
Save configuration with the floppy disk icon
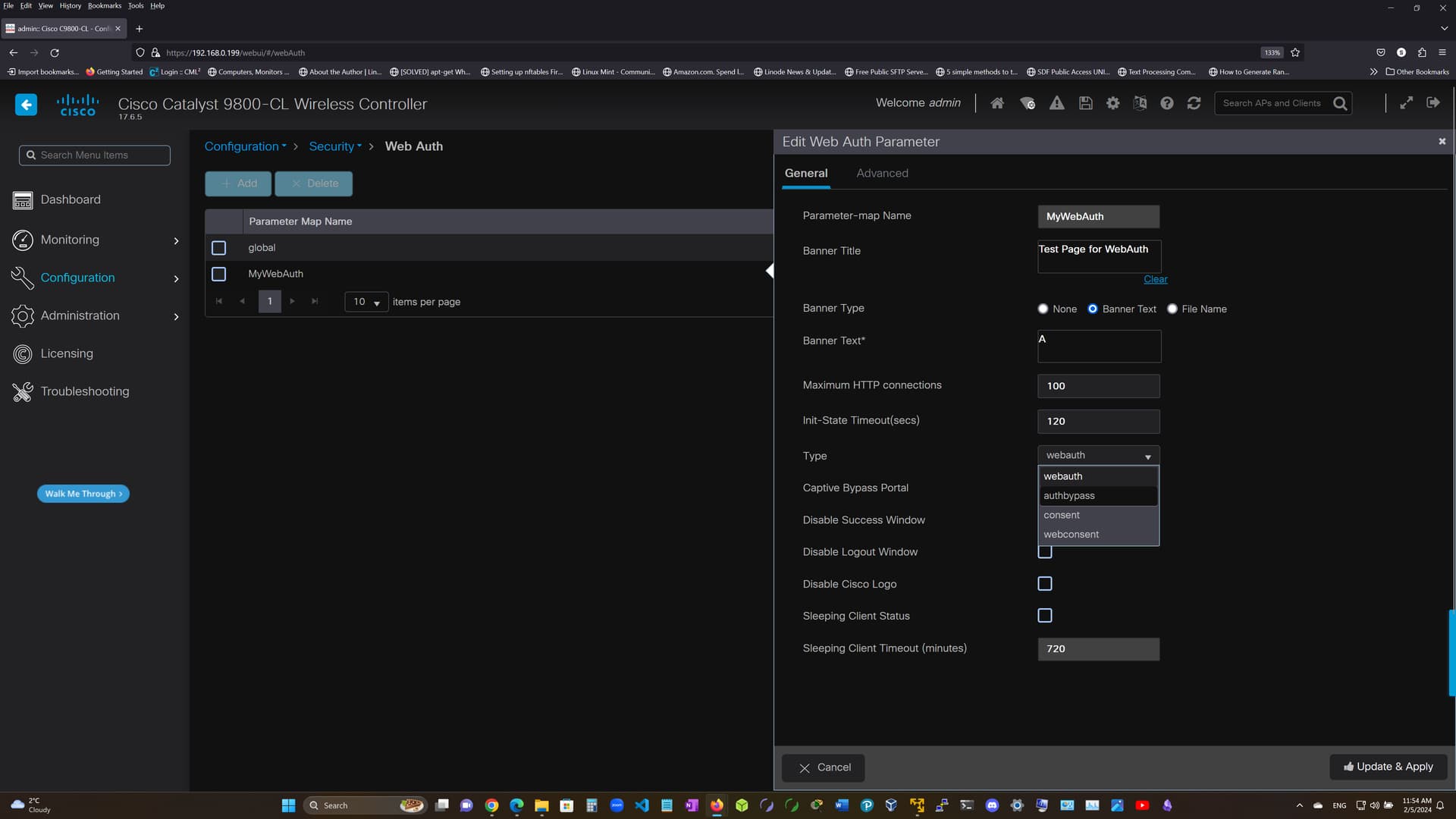point(1086,103)
